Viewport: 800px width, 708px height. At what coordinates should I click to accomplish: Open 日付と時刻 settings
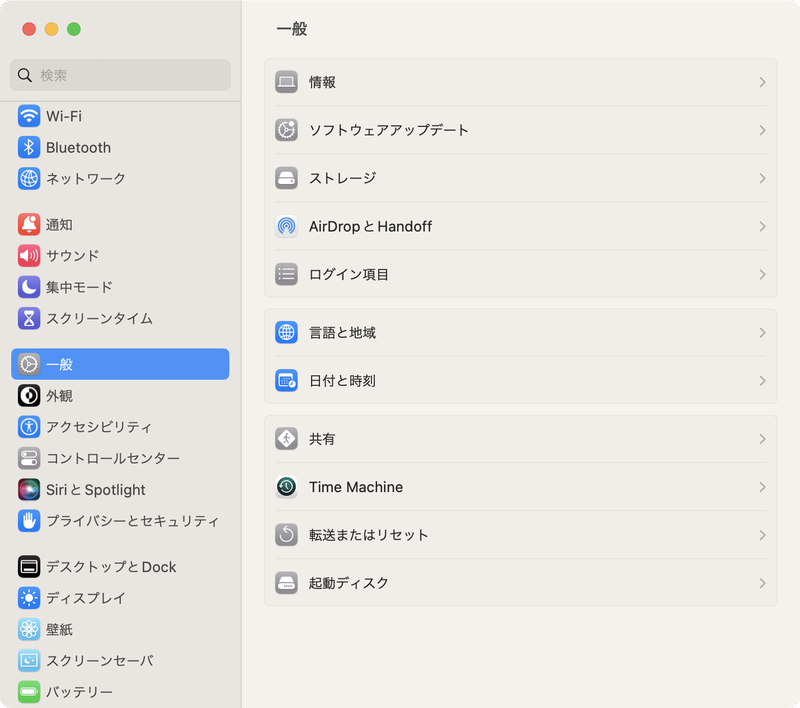tap(520, 380)
